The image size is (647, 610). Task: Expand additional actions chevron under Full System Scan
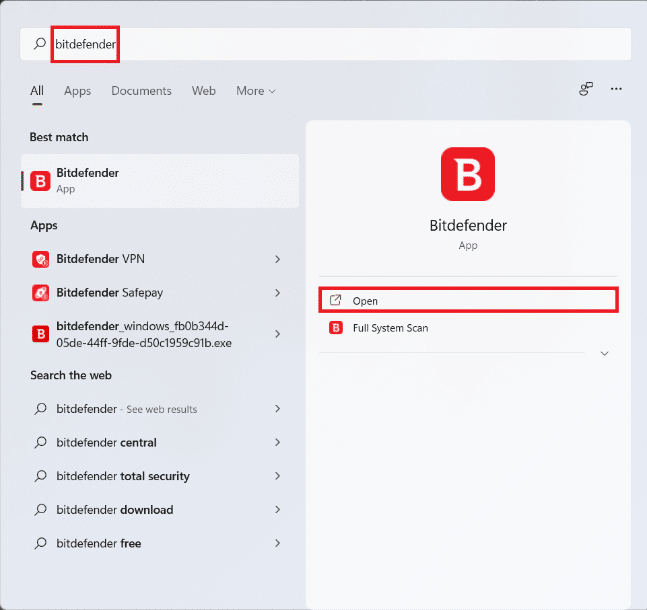click(604, 353)
